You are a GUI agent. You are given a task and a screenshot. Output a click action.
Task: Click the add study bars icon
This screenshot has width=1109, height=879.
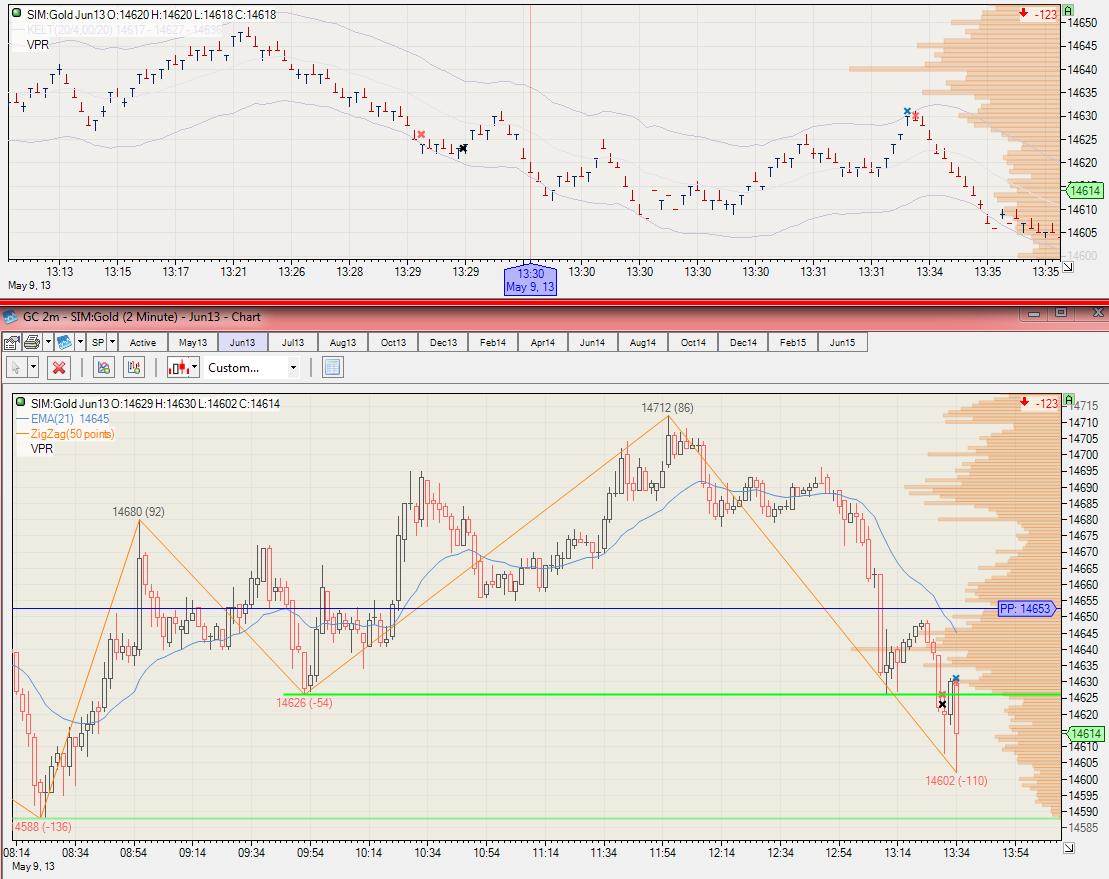[134, 368]
